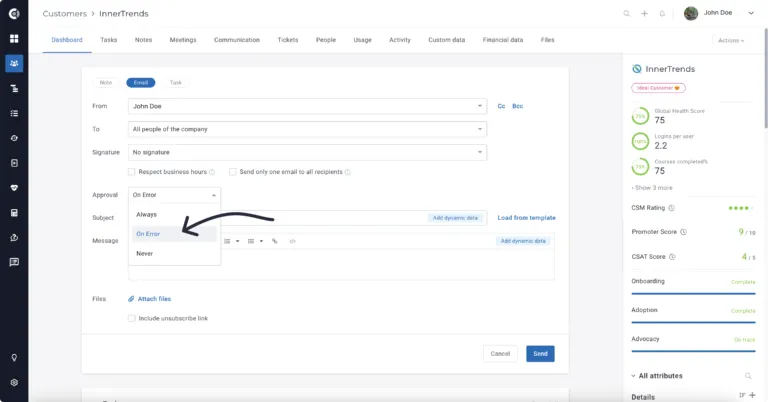768x402 pixels.
Task: Click Load from template link
Action: [527, 218]
